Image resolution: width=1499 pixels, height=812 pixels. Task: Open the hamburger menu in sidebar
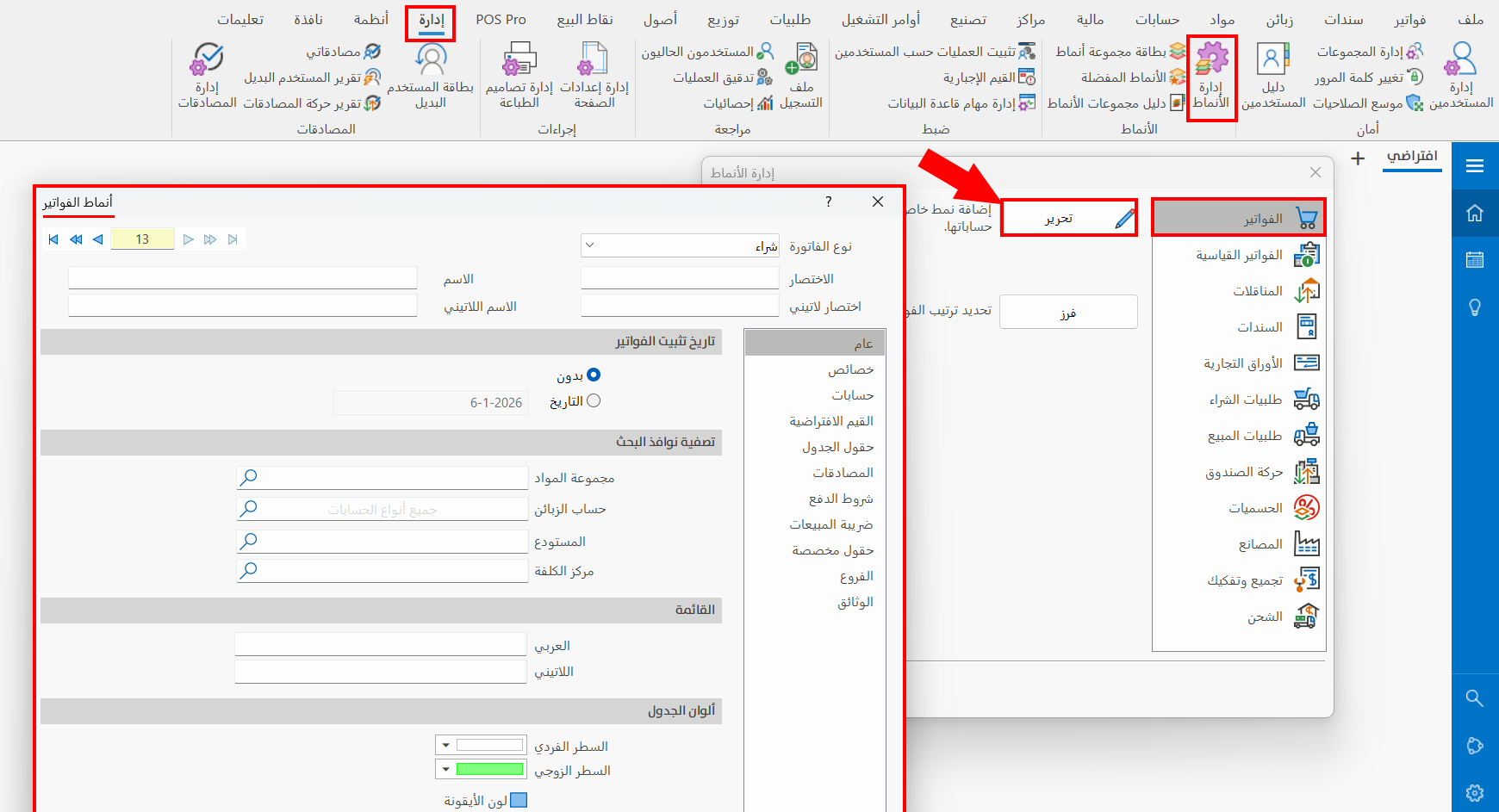pyautogui.click(x=1475, y=166)
